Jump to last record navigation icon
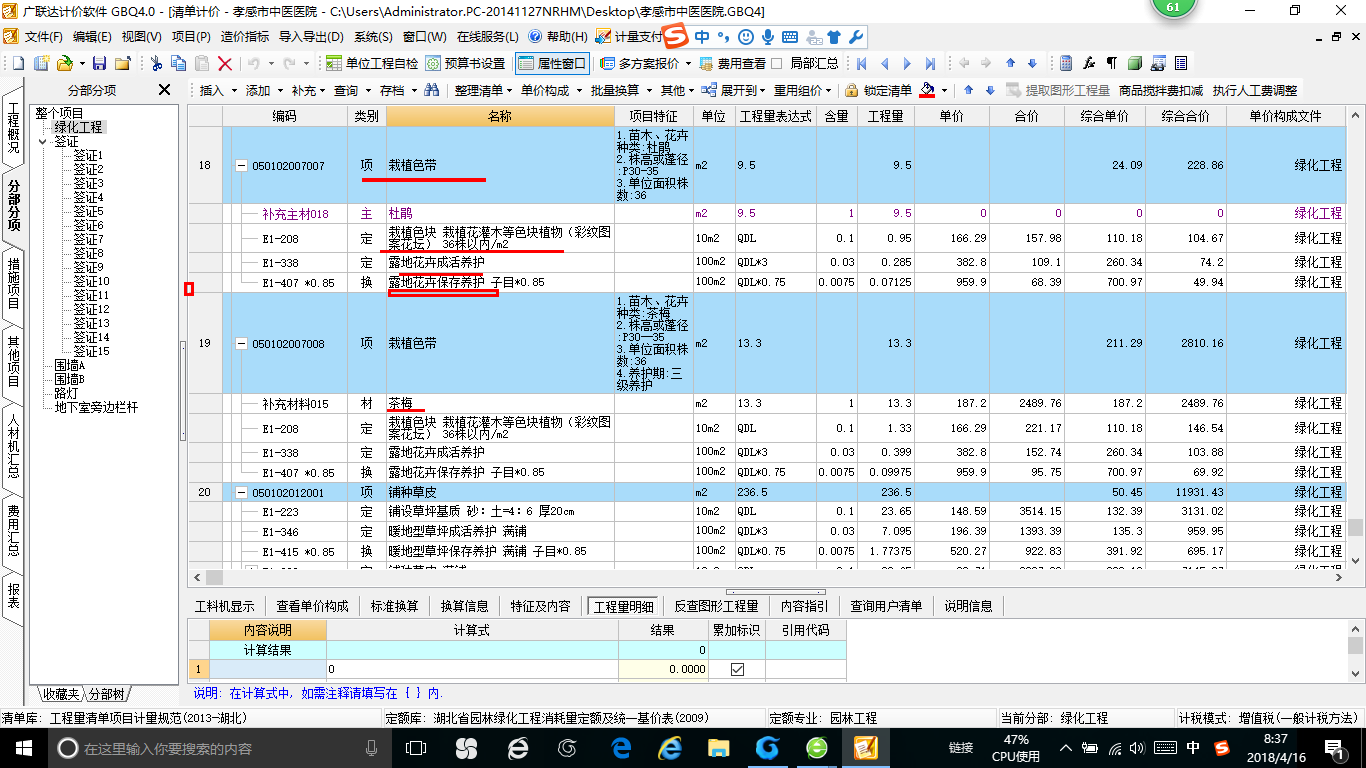Viewport: 1366px width, 768px height. coord(931,63)
